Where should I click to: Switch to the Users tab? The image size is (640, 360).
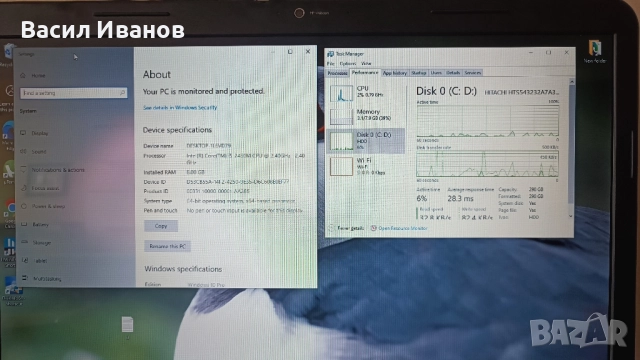[x=436, y=73]
